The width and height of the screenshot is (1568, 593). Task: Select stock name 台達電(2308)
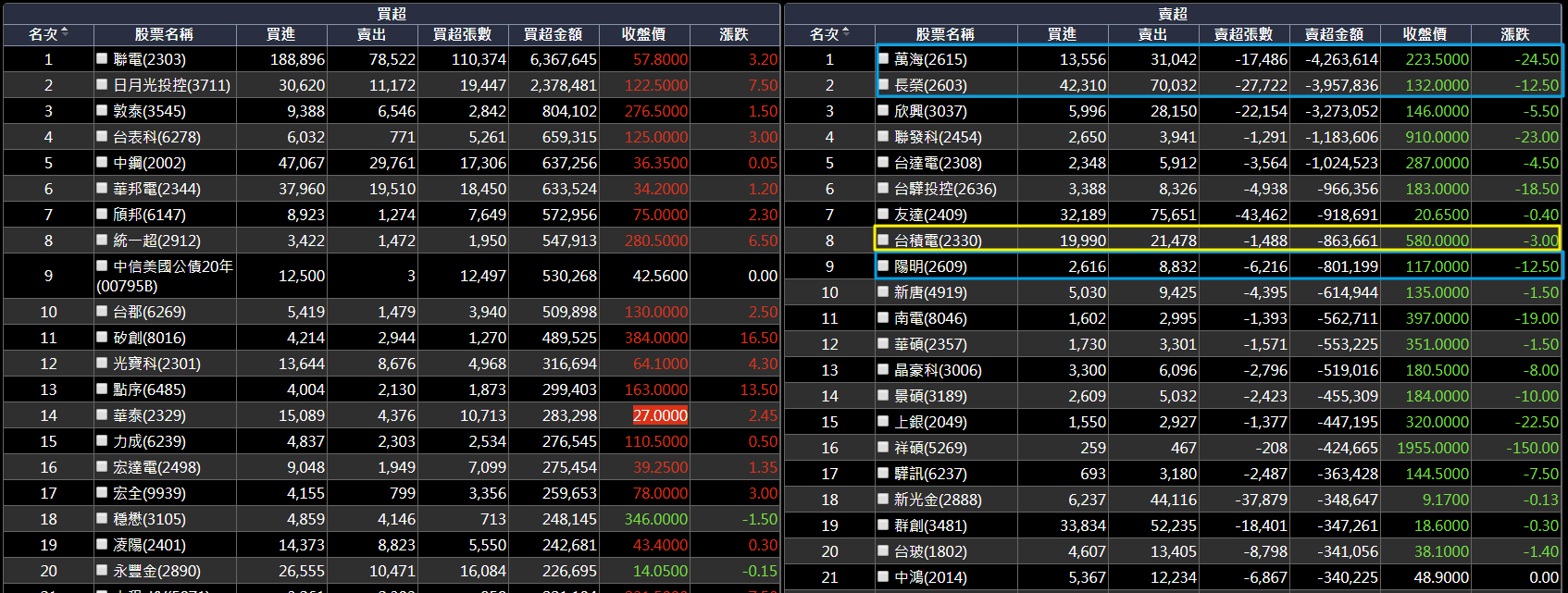pos(938,163)
